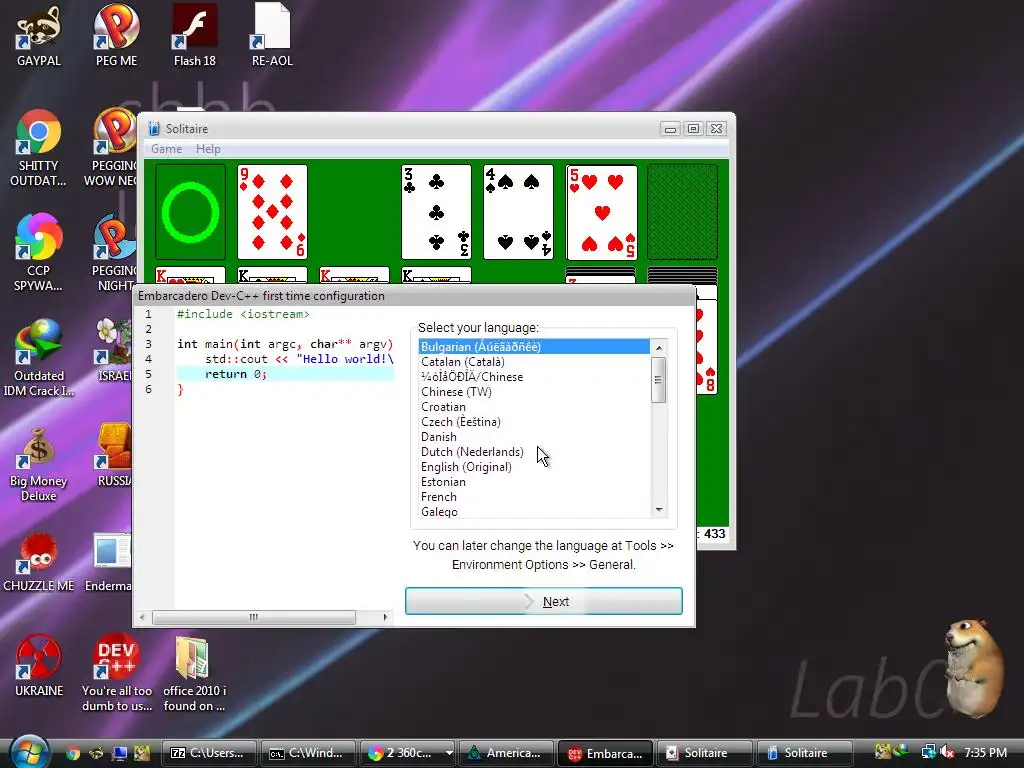Open the PEGGING NIGHT desktop icon
The height and width of the screenshot is (768, 1024).
point(114,253)
